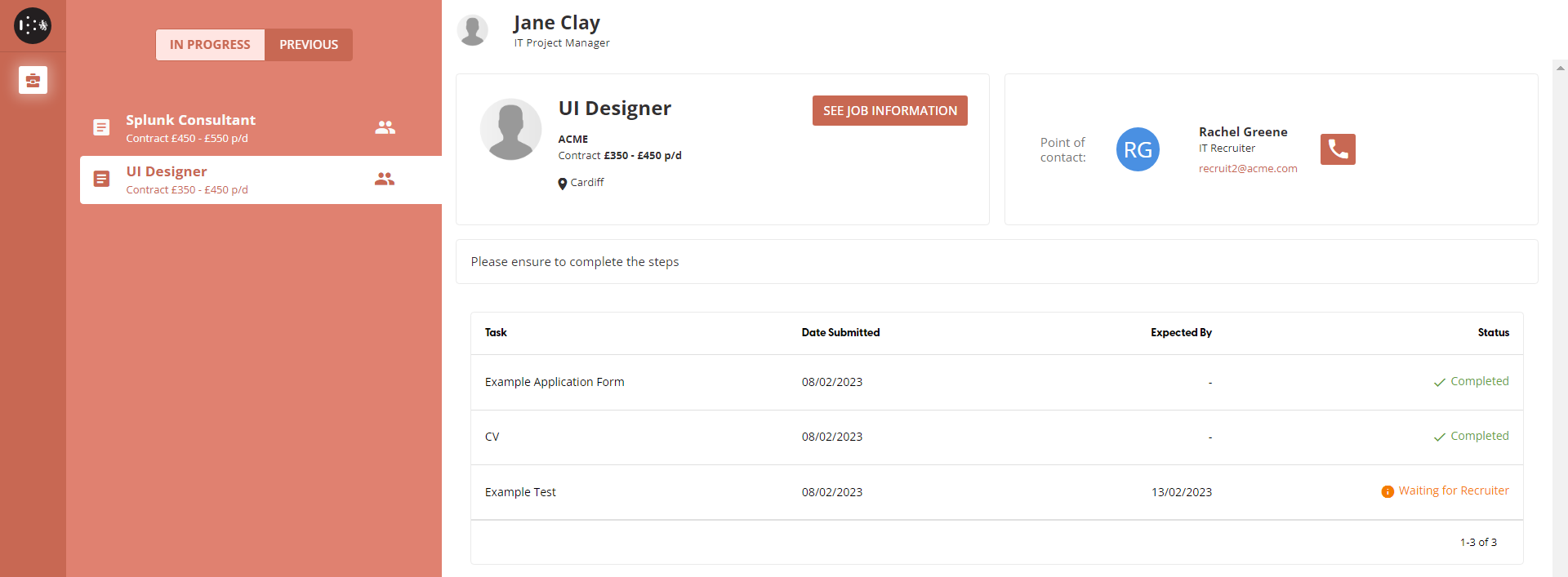Screen dimensions: 1568x577
Task: Click Jane Clay's profile avatar at top
Action: 473,30
